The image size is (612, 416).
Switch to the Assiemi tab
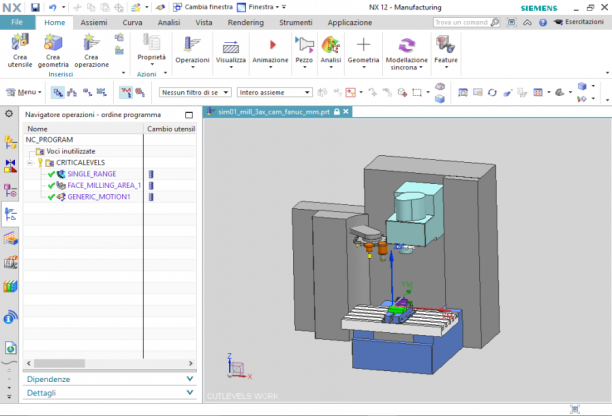94,23
